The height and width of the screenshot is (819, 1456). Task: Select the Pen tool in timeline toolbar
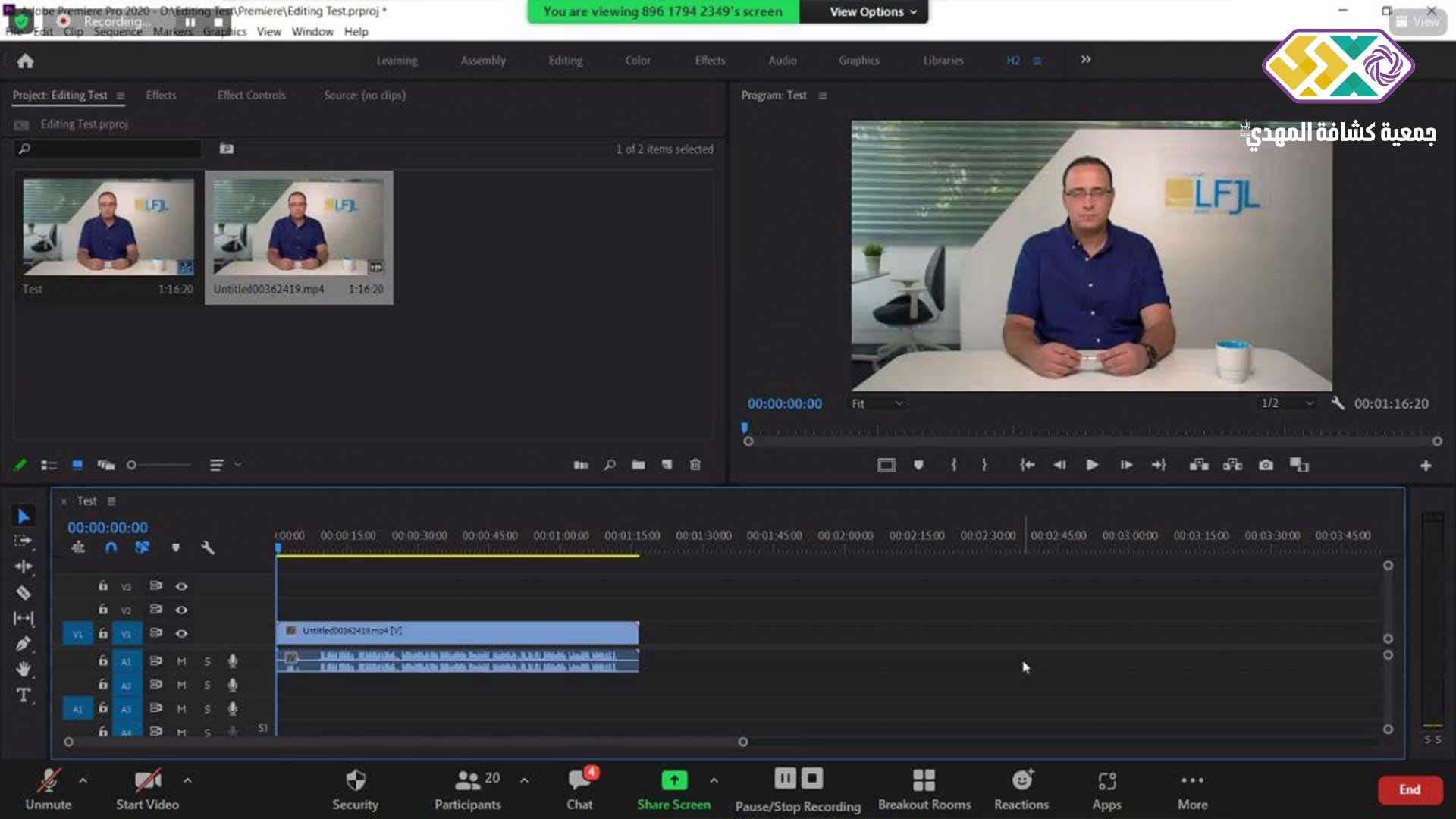pos(24,644)
